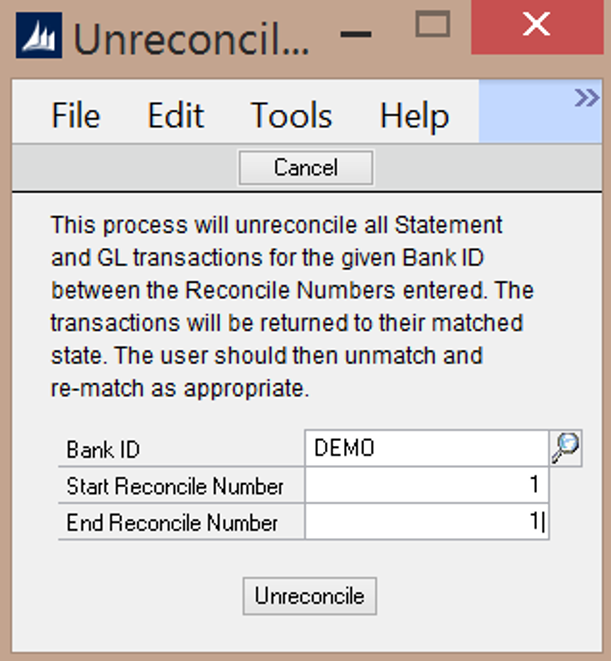Viewport: 611px width, 661px height.
Task: Minimize the Unreconcile window
Action: [352, 32]
